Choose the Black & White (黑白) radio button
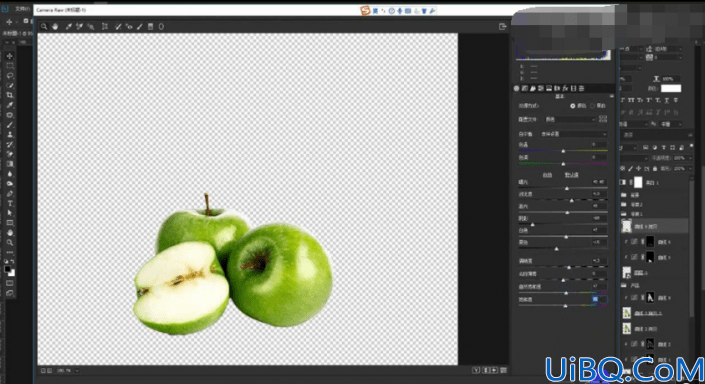The width and height of the screenshot is (705, 384). 593,106
